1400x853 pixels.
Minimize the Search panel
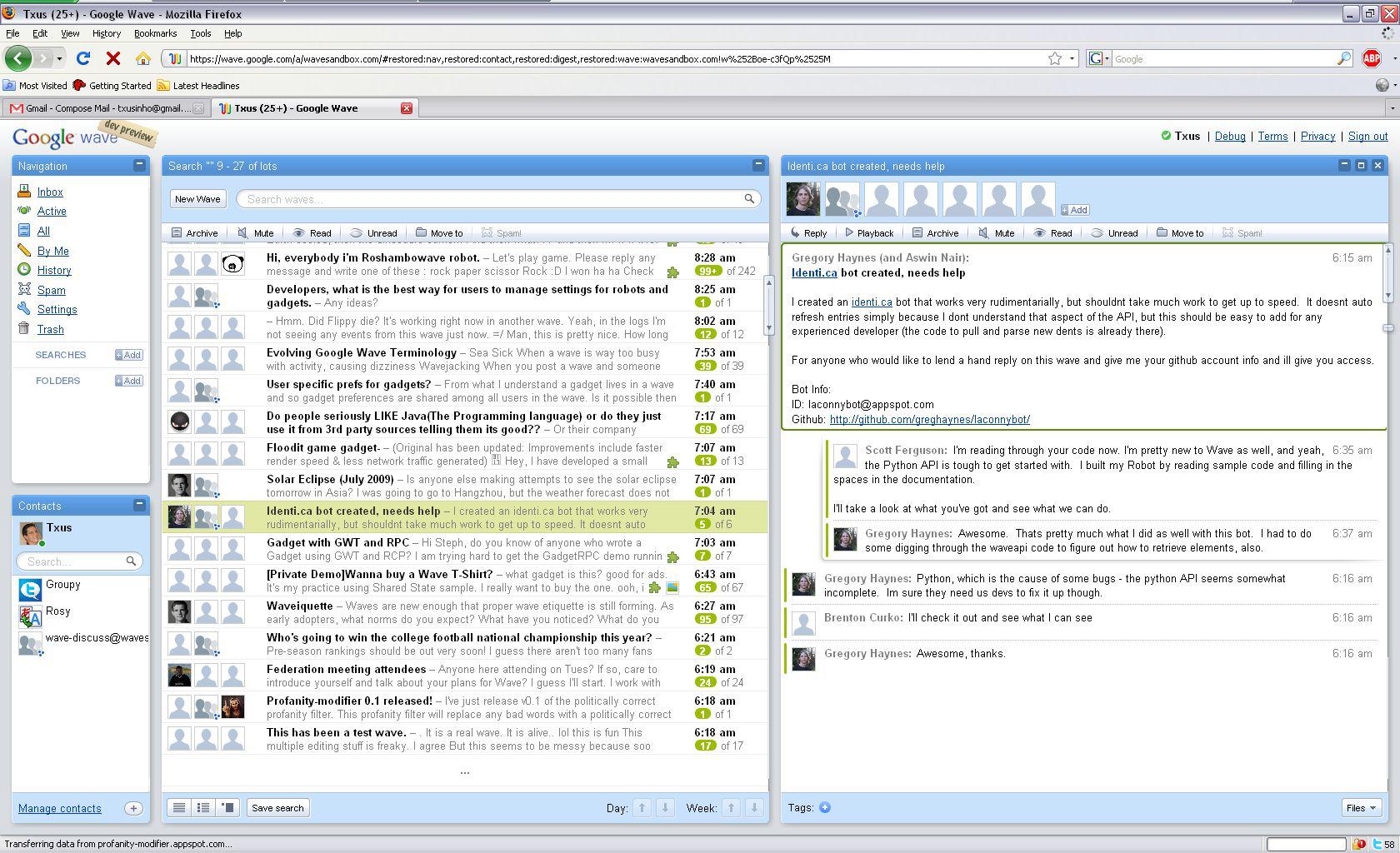click(x=758, y=165)
